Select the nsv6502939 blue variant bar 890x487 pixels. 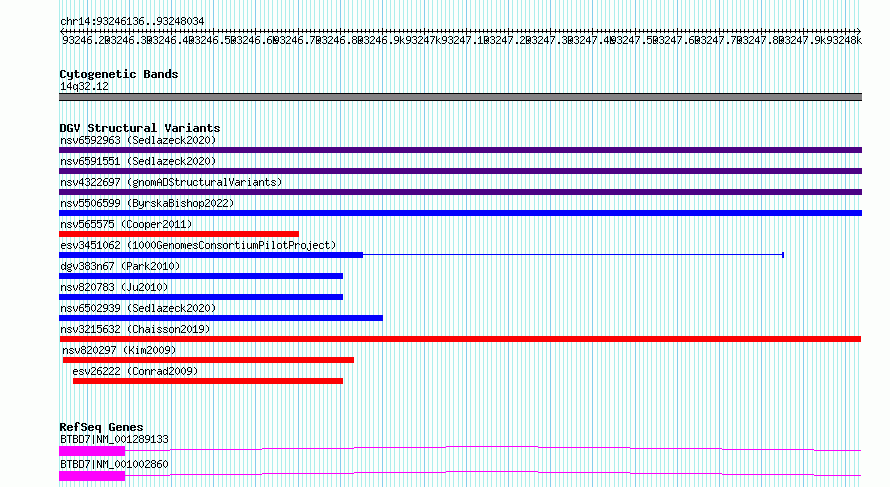point(221,318)
